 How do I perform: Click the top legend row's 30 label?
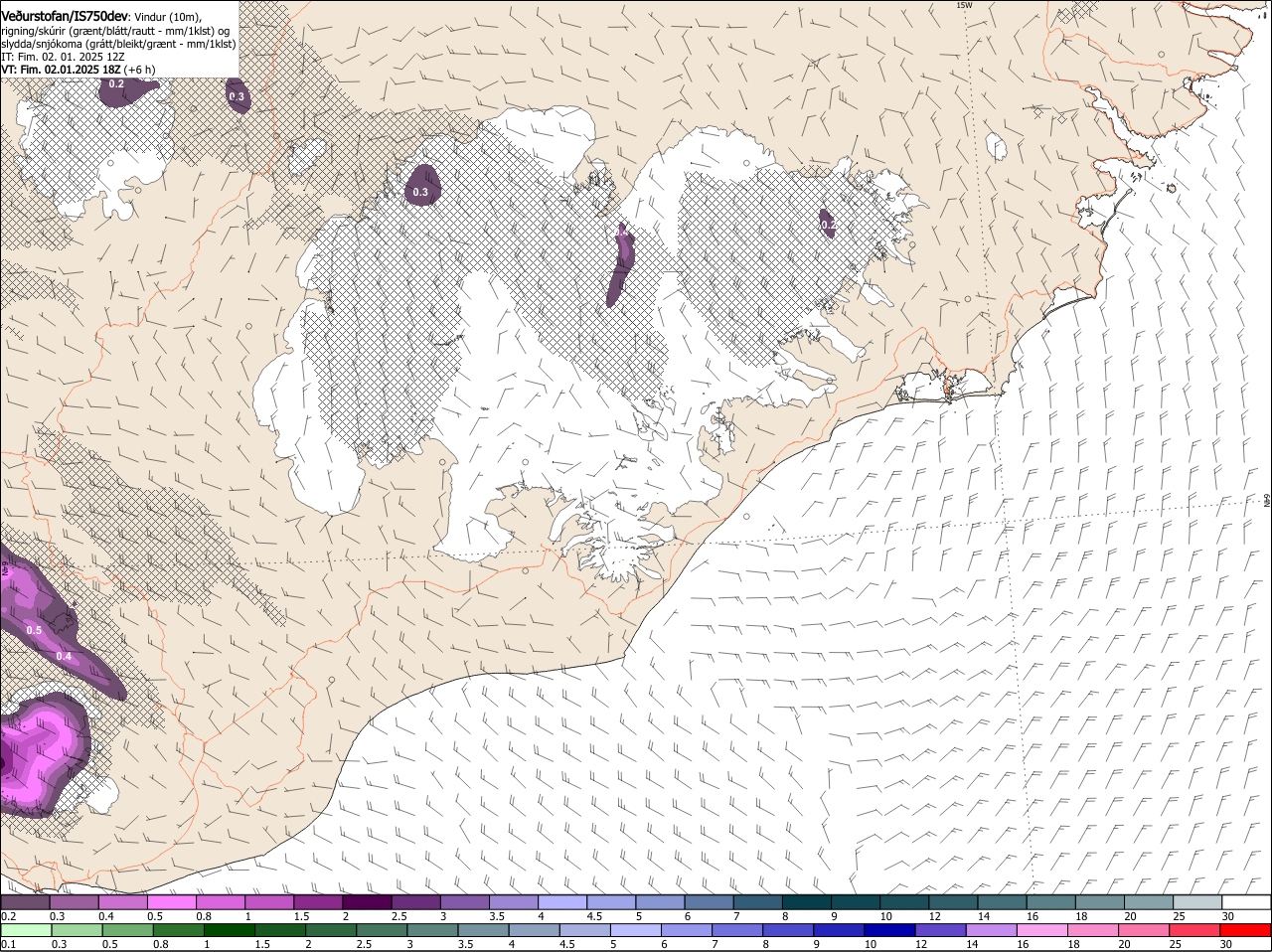[x=1228, y=916]
